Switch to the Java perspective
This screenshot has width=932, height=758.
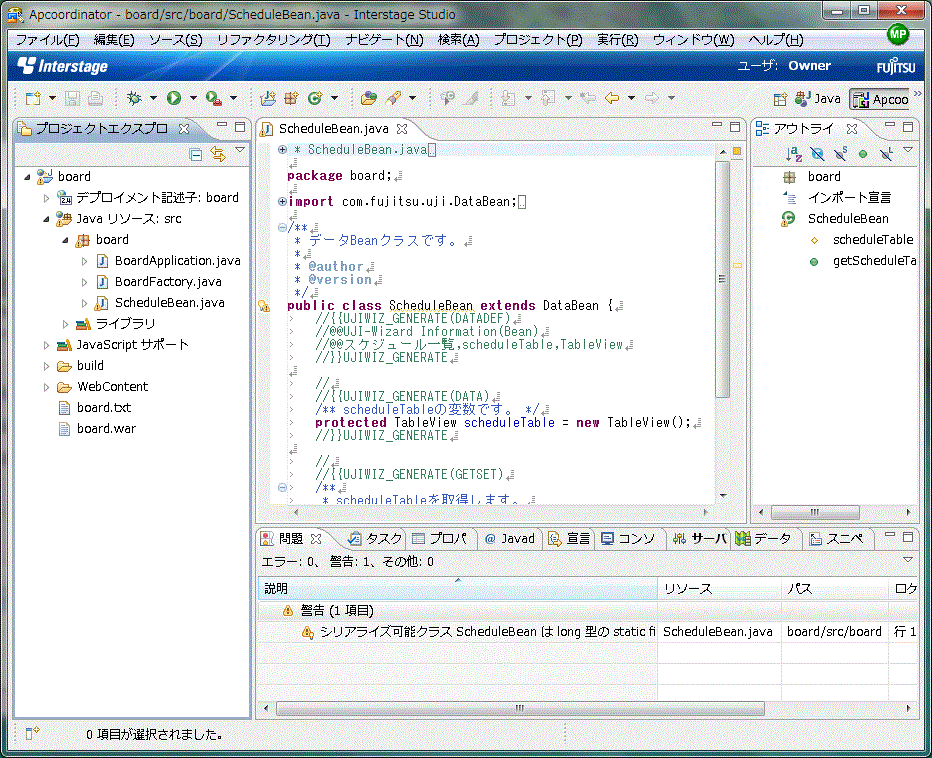pyautogui.click(x=818, y=99)
